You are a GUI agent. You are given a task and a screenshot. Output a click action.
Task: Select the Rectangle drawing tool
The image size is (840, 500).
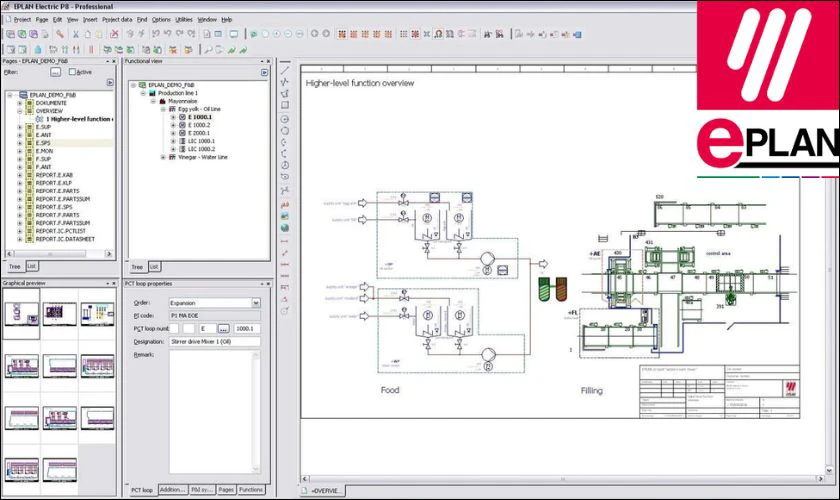pyautogui.click(x=285, y=105)
